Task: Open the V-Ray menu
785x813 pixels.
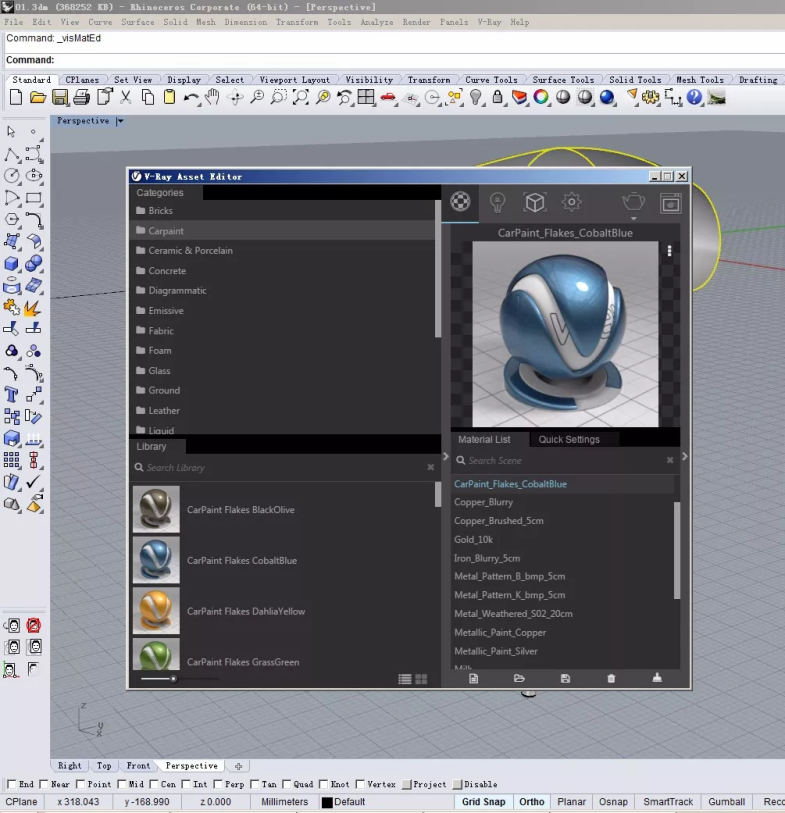Action: [x=489, y=22]
